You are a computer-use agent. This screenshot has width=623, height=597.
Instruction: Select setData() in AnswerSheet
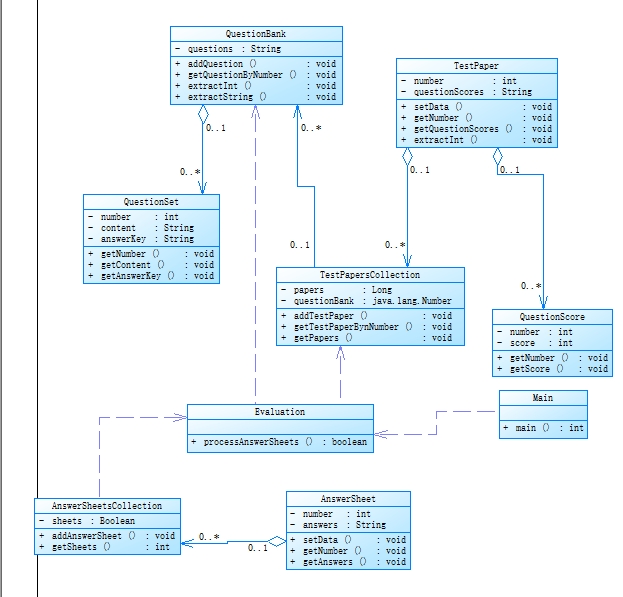(x=348, y=540)
